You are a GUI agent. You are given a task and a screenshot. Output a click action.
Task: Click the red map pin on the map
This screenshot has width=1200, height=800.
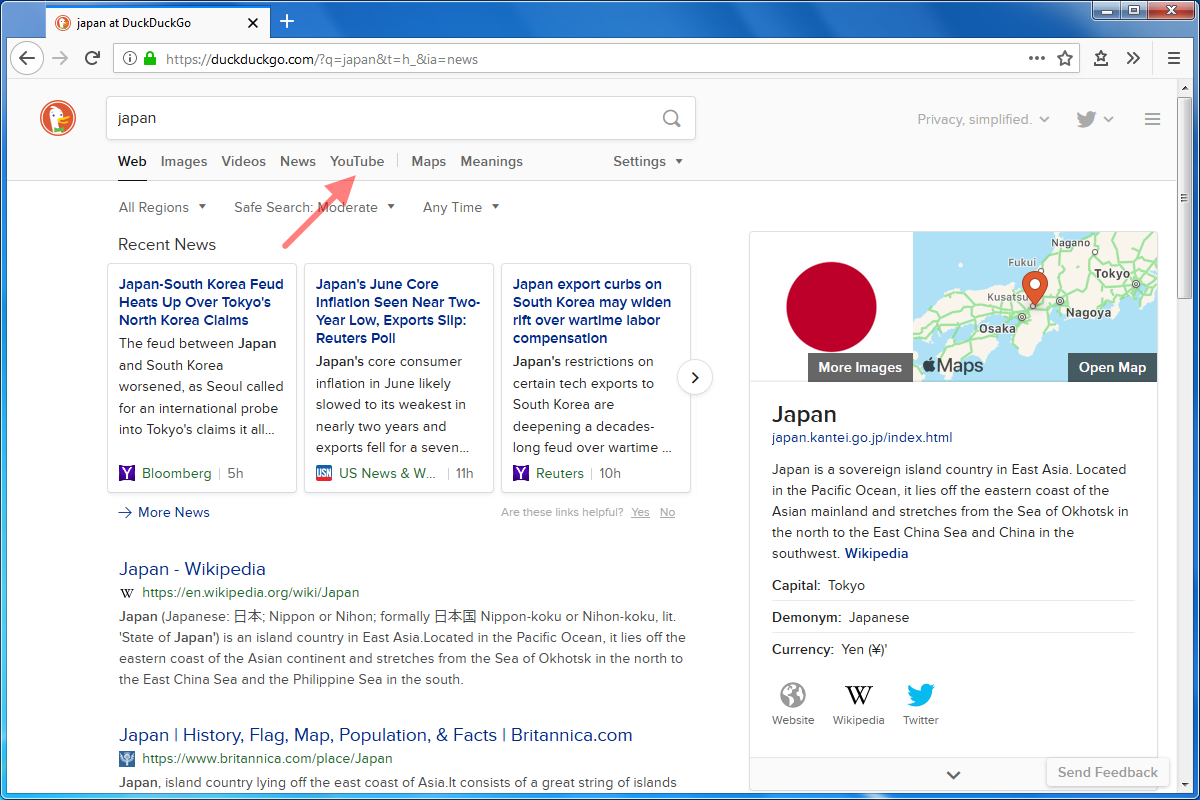pos(1035,288)
